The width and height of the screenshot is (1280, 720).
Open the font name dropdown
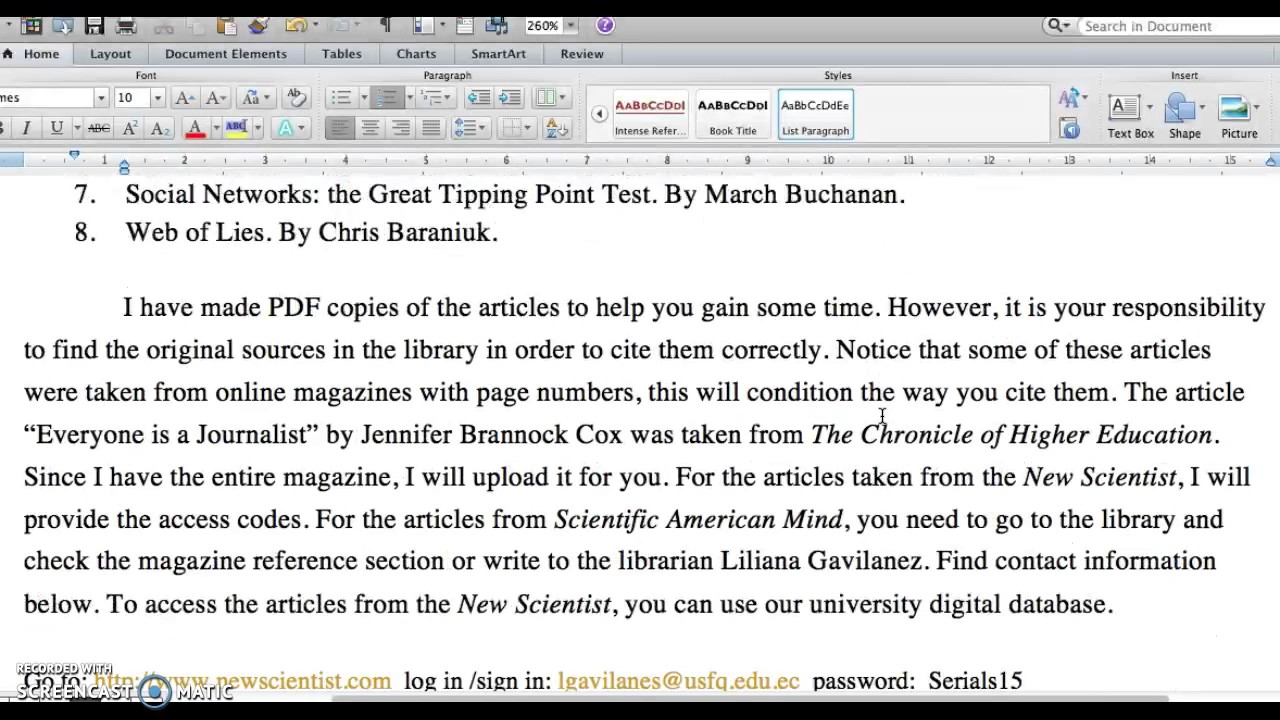(x=100, y=98)
